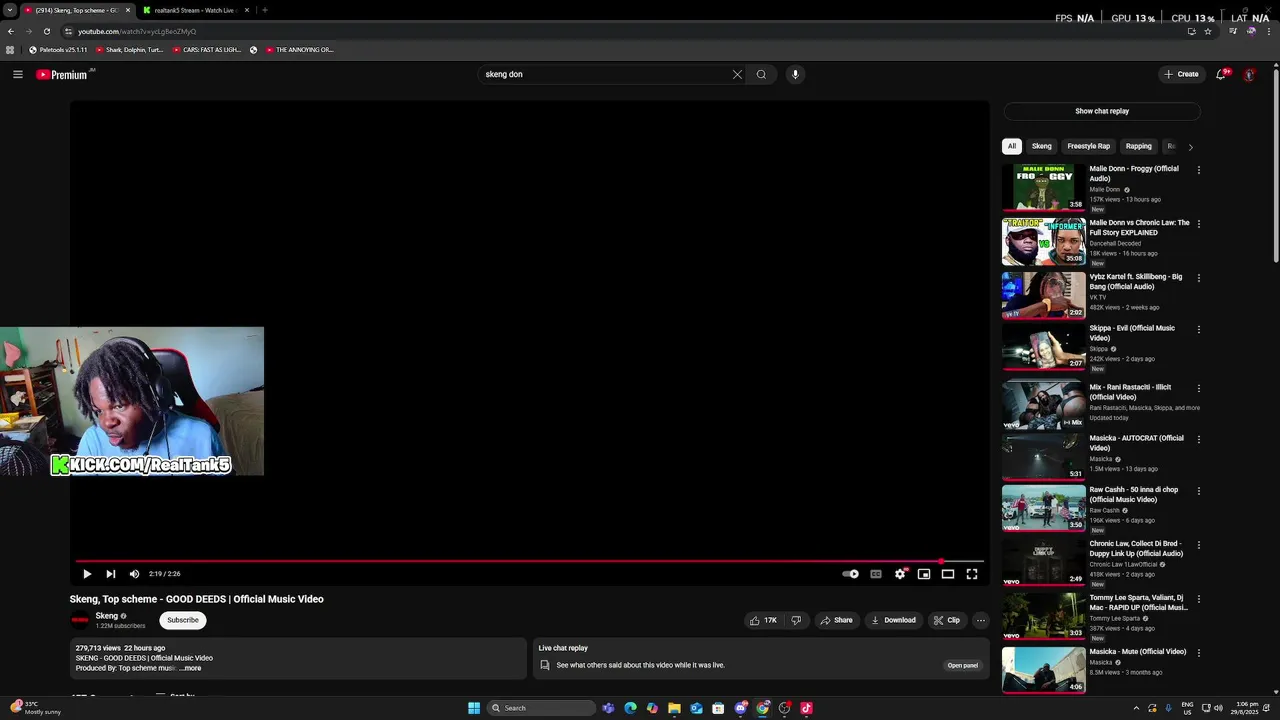This screenshot has width=1280, height=720.
Task: Open options for Vybz Kartel Big Bang
Action: tap(1199, 278)
